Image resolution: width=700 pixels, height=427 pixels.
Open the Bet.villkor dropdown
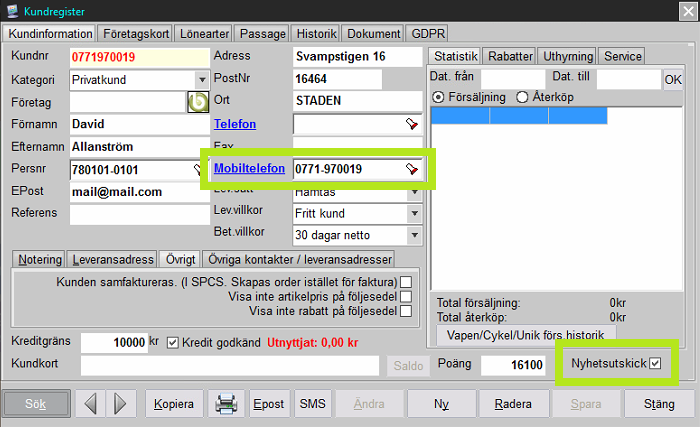click(x=414, y=235)
